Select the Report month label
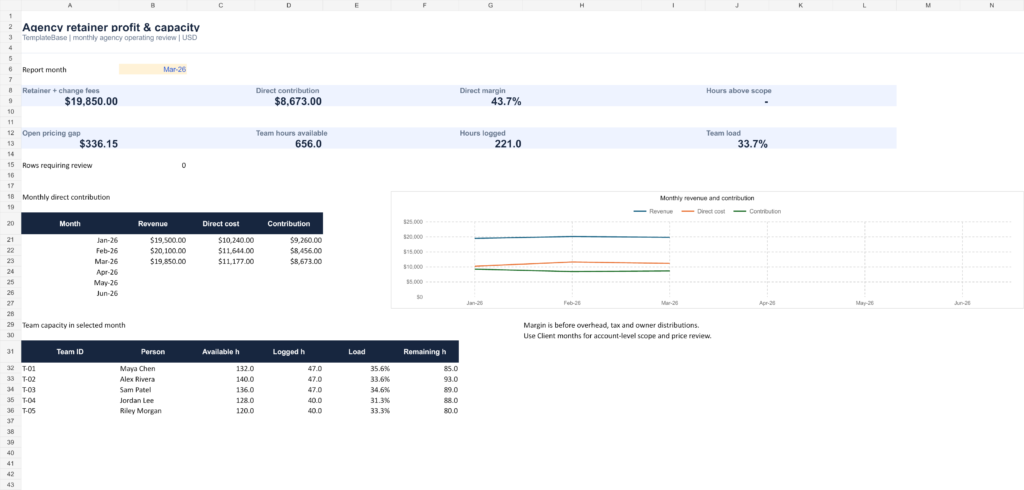Screen dimensions: 1024x490 point(44,69)
